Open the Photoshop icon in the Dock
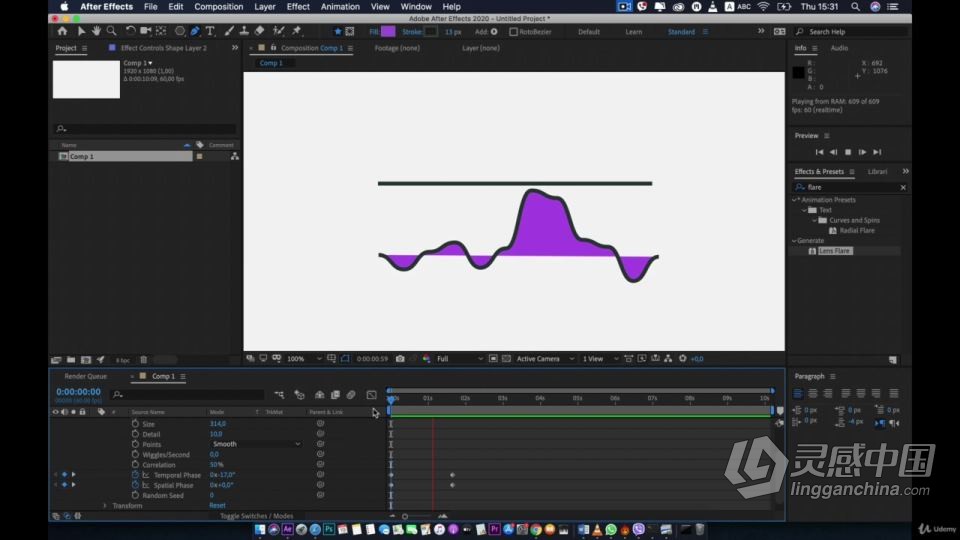Viewport: 960px width, 540px height. click(x=329, y=530)
